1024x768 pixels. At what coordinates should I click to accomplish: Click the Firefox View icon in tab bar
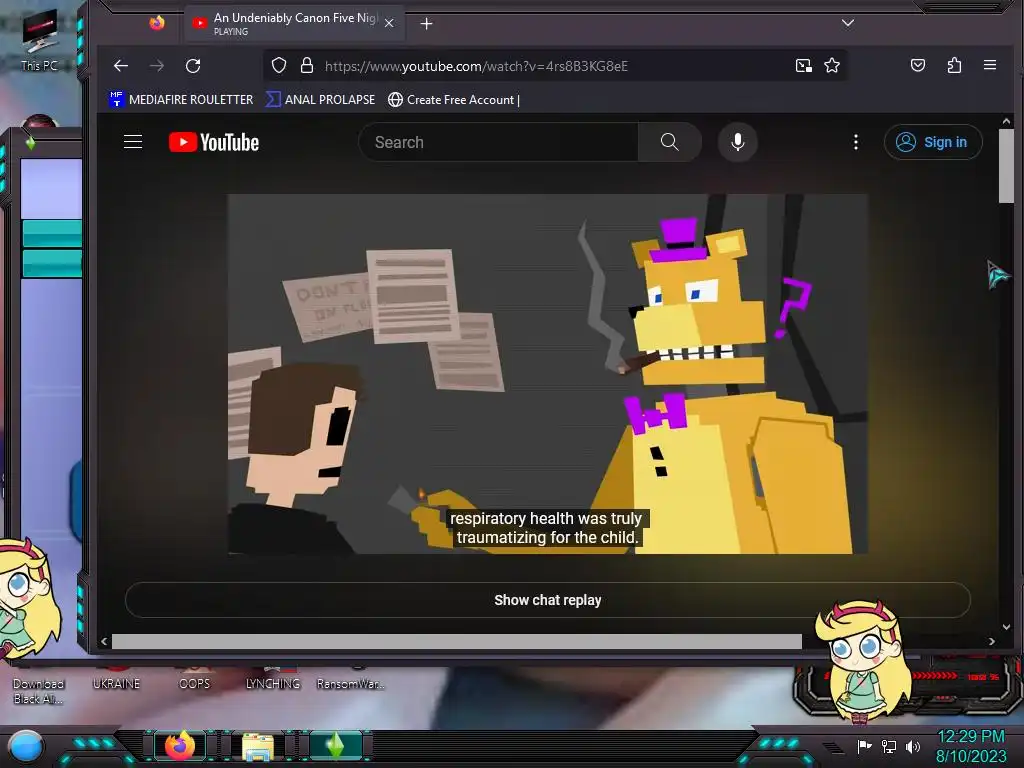coord(157,24)
